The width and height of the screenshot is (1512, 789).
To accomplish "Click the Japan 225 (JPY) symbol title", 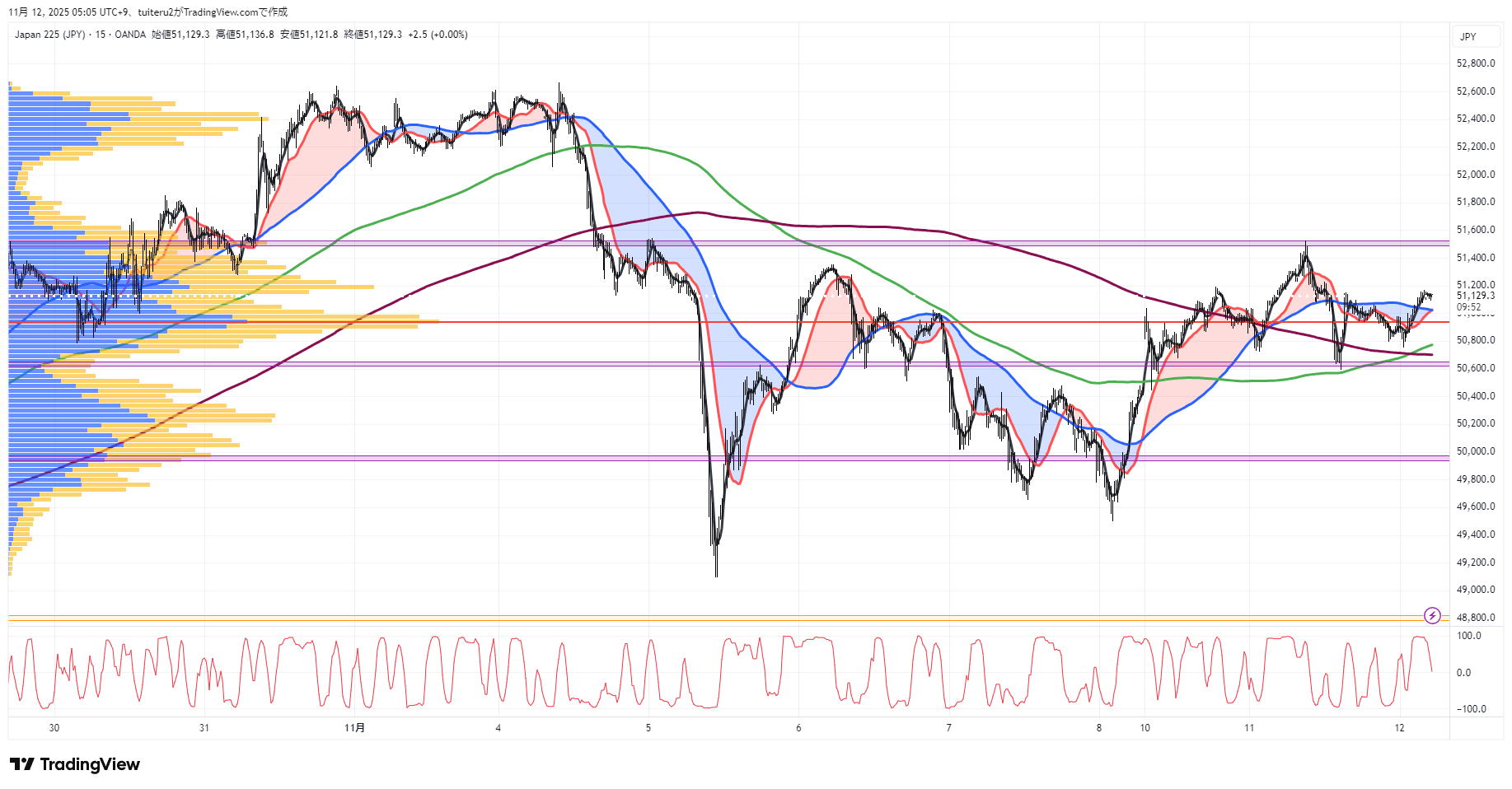I will (49, 35).
